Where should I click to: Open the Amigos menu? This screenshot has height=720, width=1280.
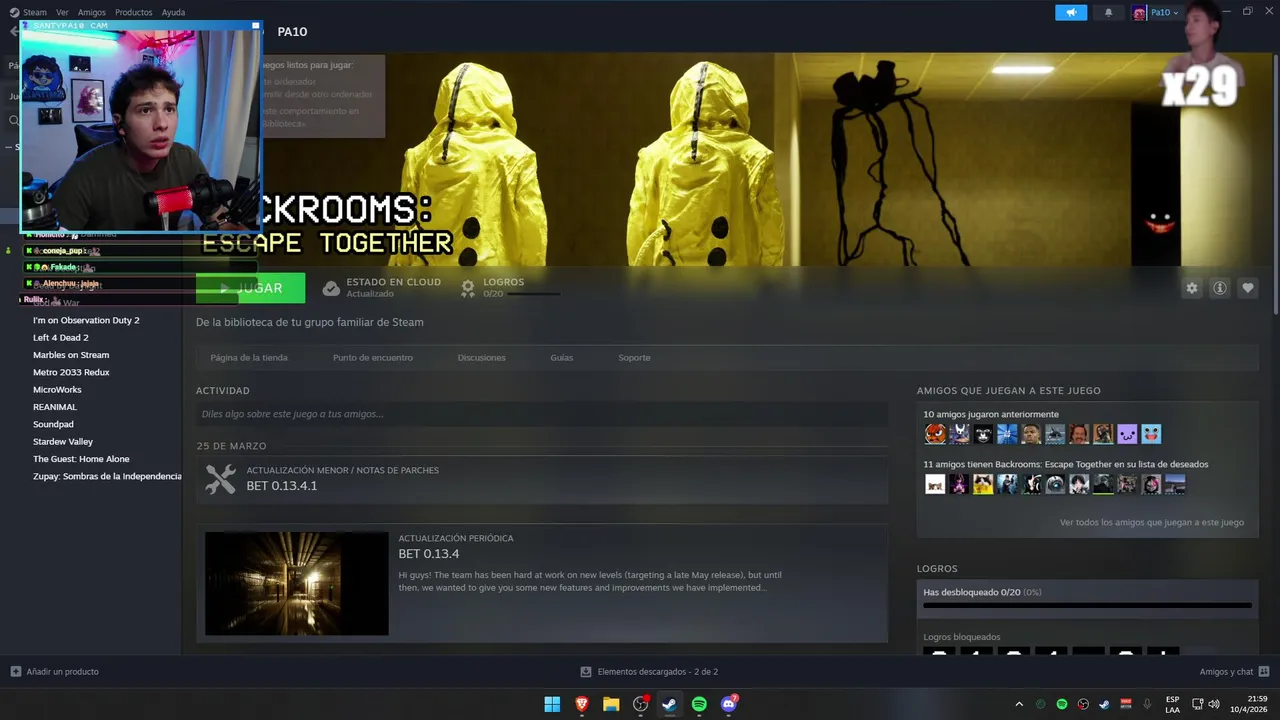92,12
